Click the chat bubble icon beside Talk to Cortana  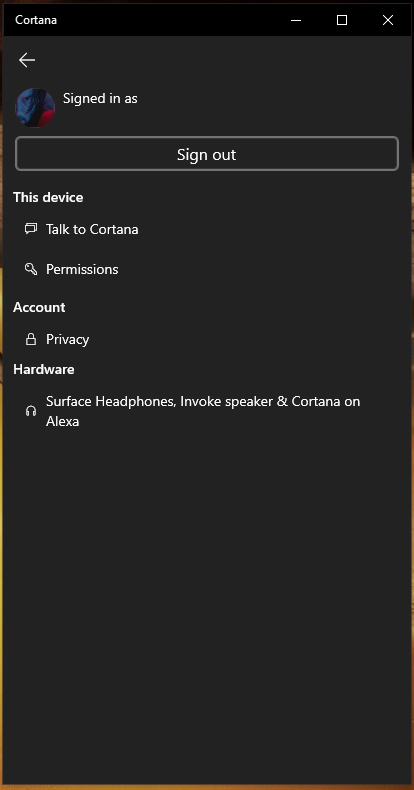(31, 229)
